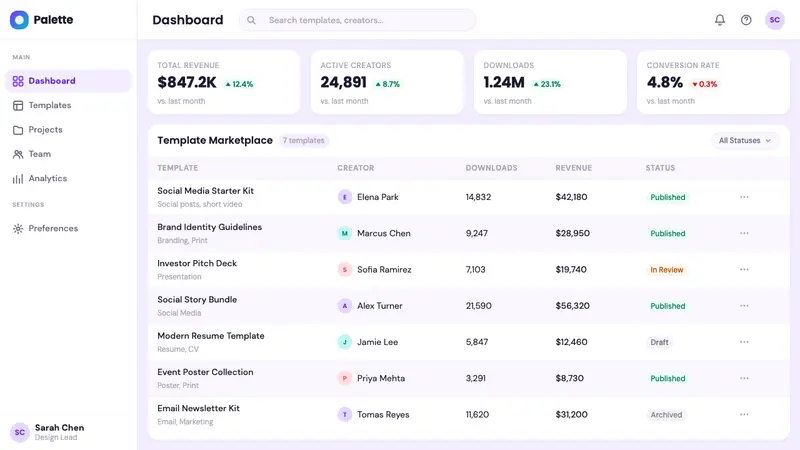800x450 pixels.
Task: Click the 7 templates count badge
Action: coord(304,140)
